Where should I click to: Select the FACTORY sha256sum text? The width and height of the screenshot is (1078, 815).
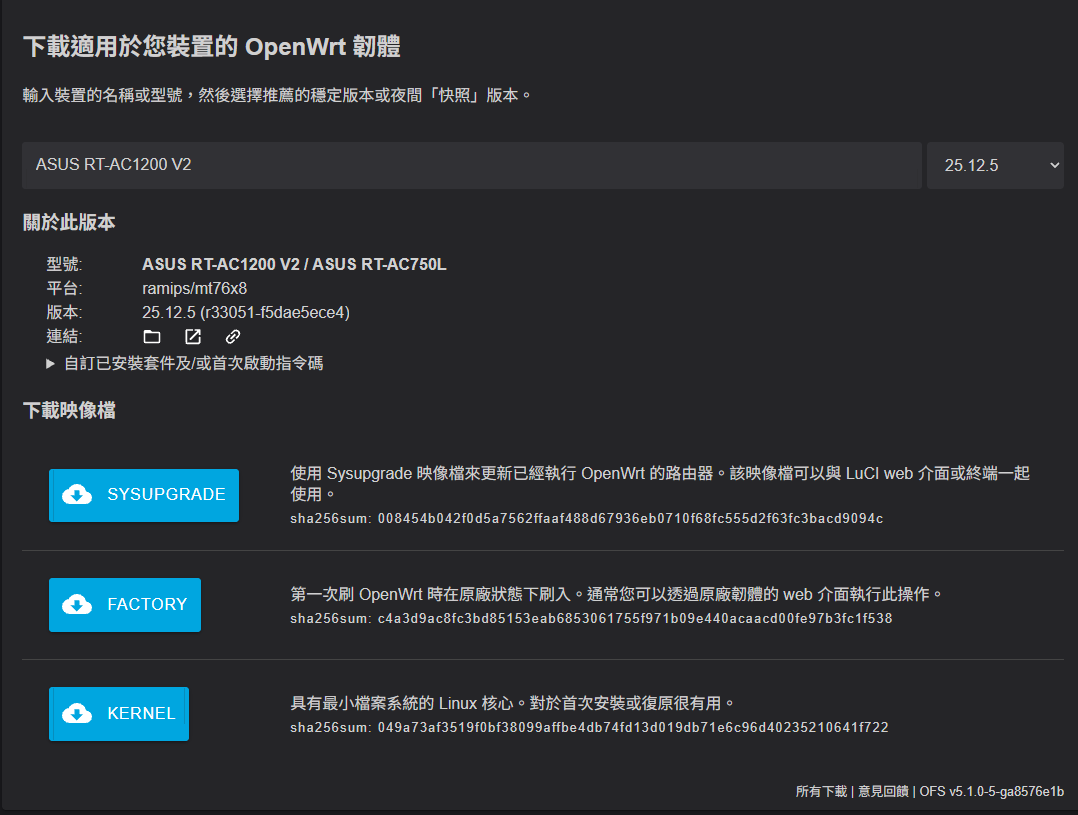(x=591, y=618)
